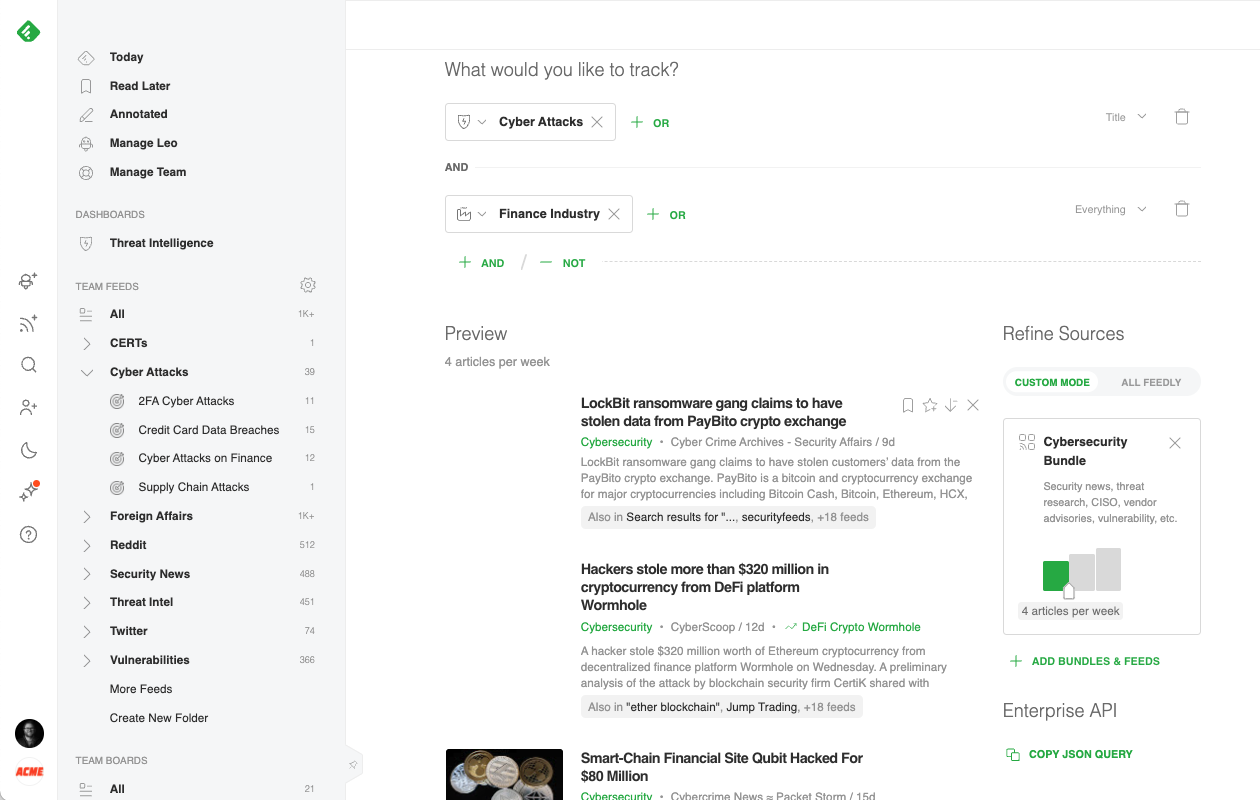Expand the Foreign Affairs folder
This screenshot has width=1260, height=800.
pos(87,516)
